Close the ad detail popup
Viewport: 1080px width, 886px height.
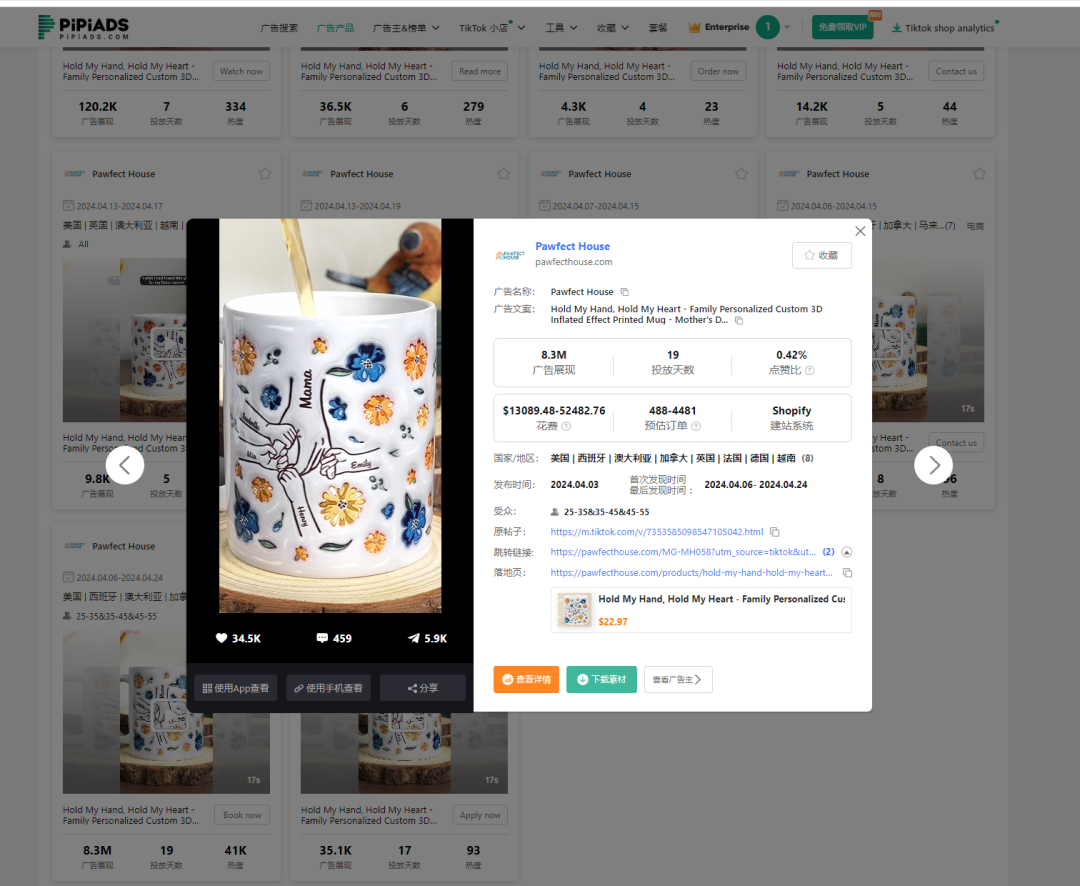tap(860, 231)
